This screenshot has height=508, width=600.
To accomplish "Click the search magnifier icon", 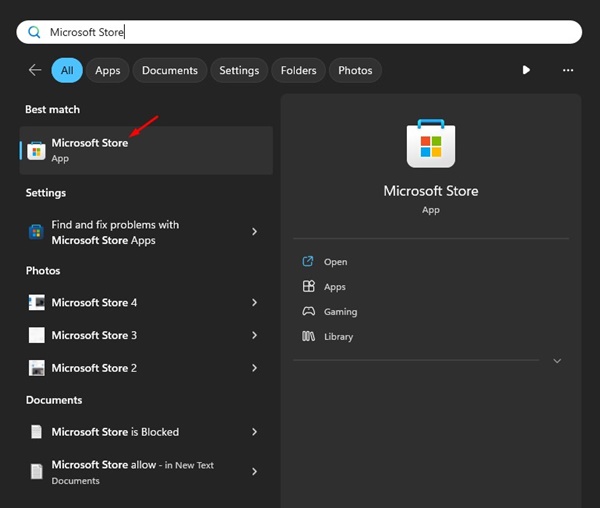I will (34, 32).
